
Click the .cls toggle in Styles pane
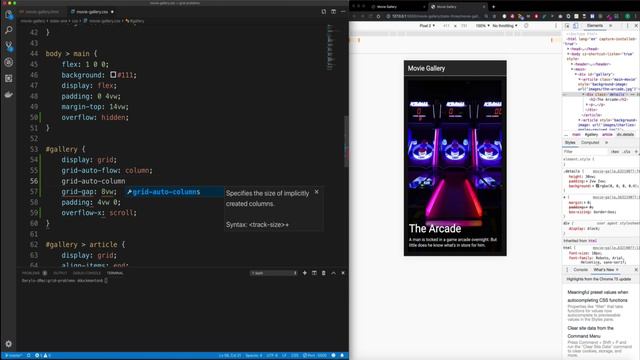[x=627, y=152]
